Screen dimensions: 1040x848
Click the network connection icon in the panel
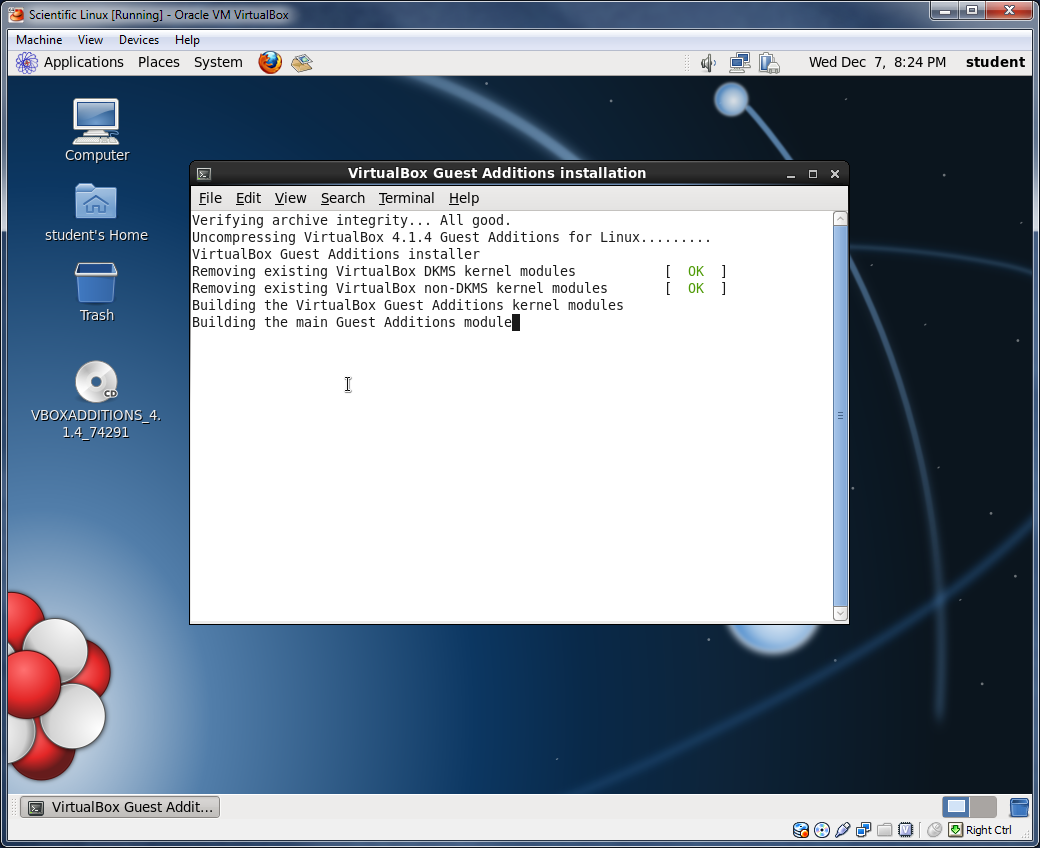[x=740, y=63]
